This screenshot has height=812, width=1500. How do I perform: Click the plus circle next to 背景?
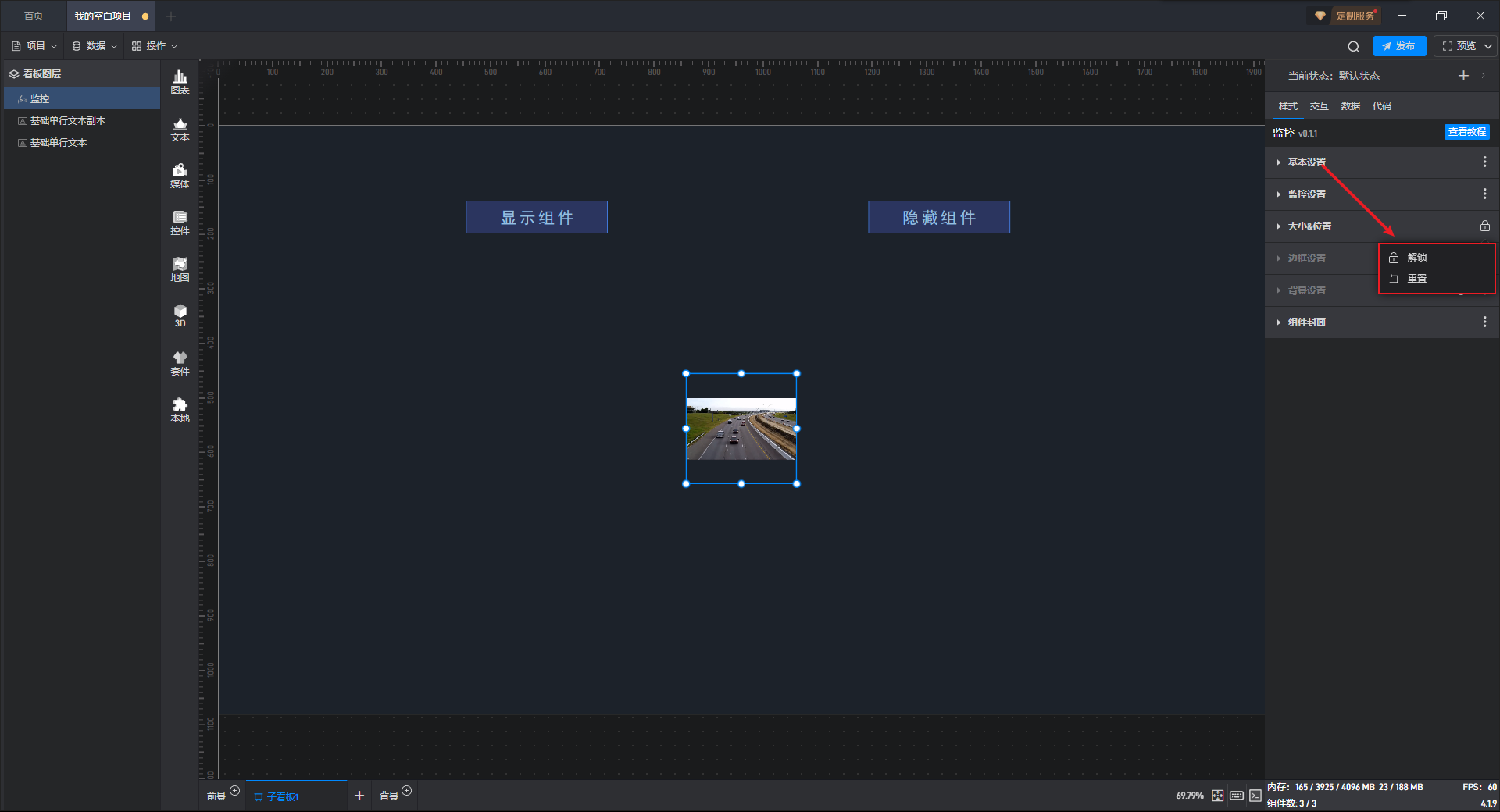click(x=406, y=791)
